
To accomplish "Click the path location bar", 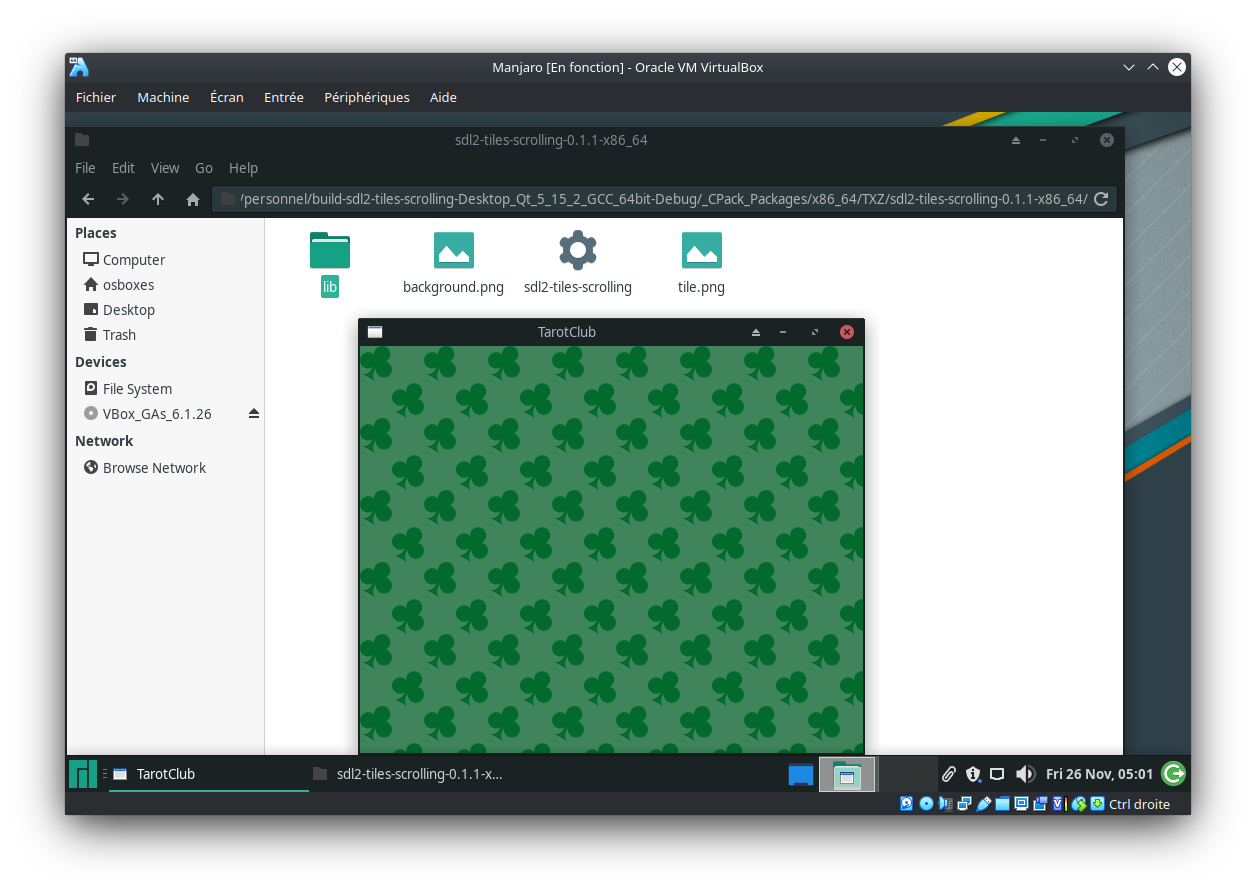I will click(660, 199).
